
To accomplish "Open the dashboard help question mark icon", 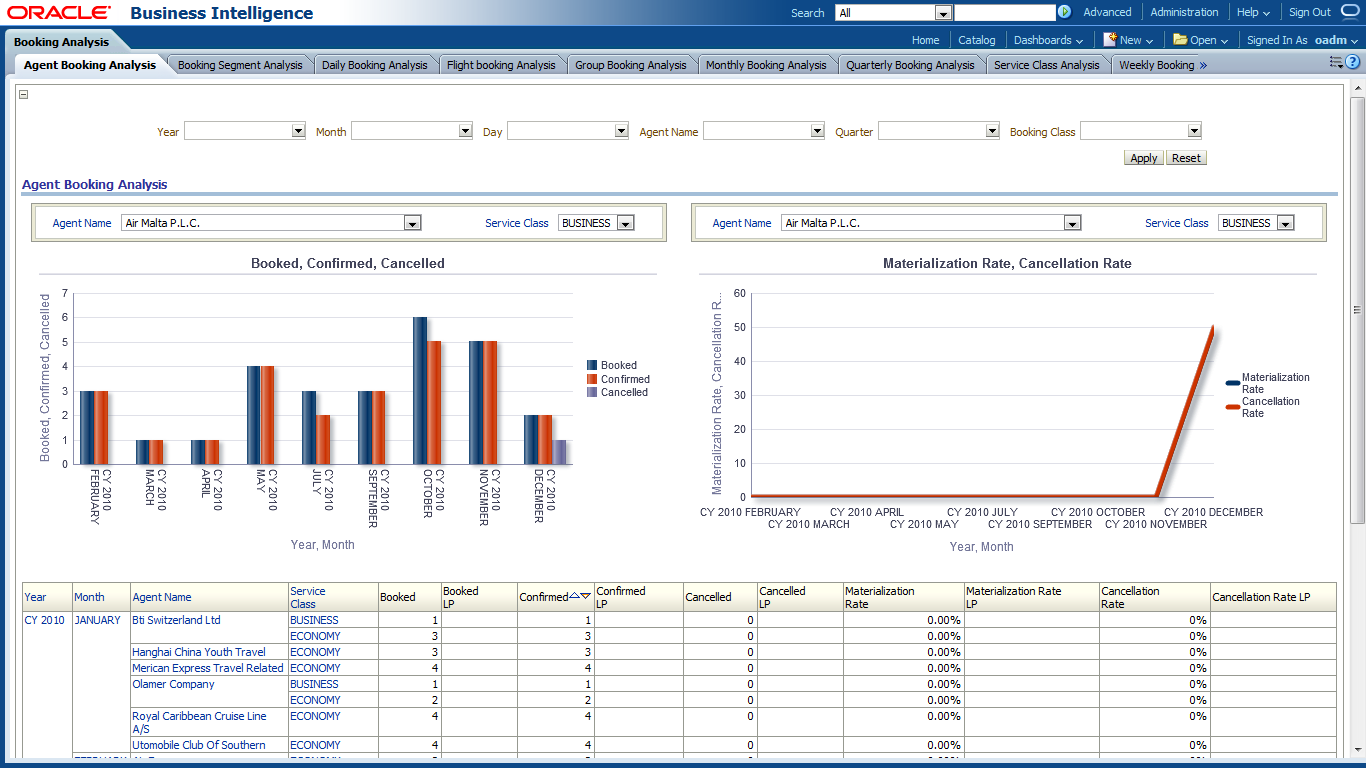I will point(1353,62).
